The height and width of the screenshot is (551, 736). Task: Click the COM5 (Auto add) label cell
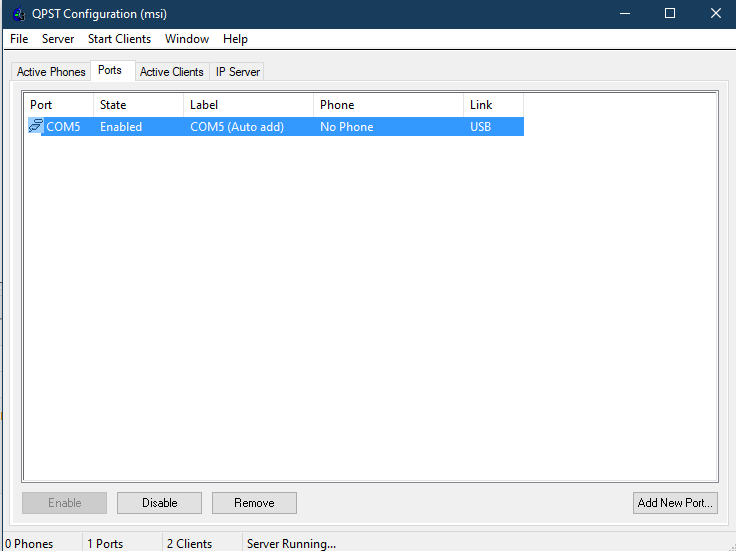pyautogui.click(x=237, y=127)
